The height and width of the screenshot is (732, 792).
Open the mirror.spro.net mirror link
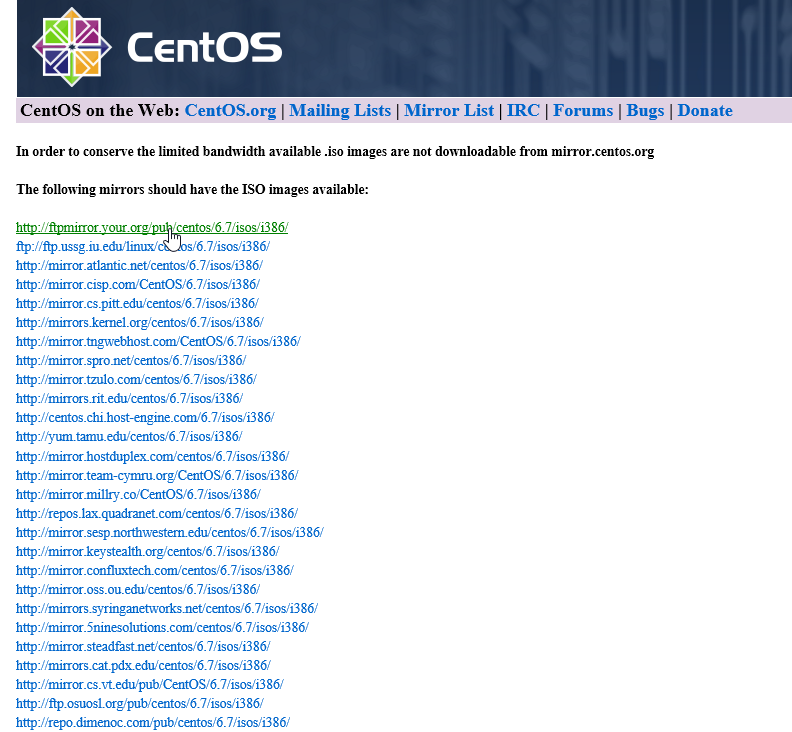131,361
